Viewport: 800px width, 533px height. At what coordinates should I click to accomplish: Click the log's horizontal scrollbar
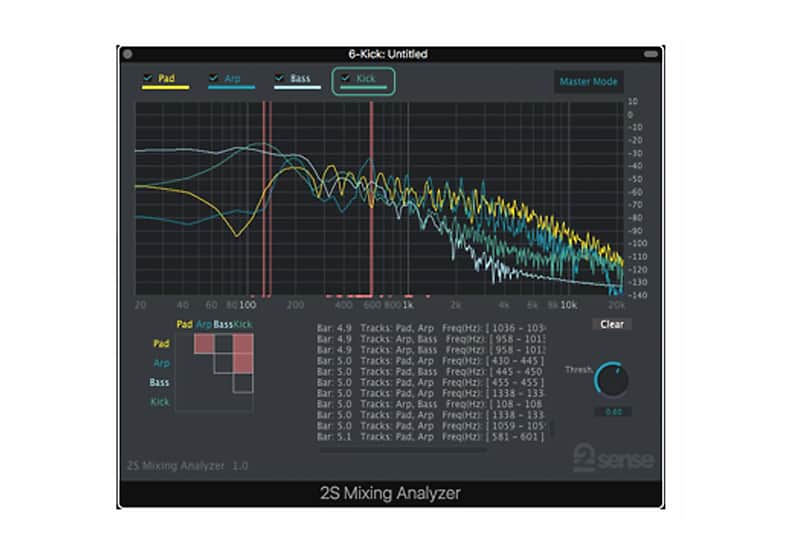tap(403, 450)
